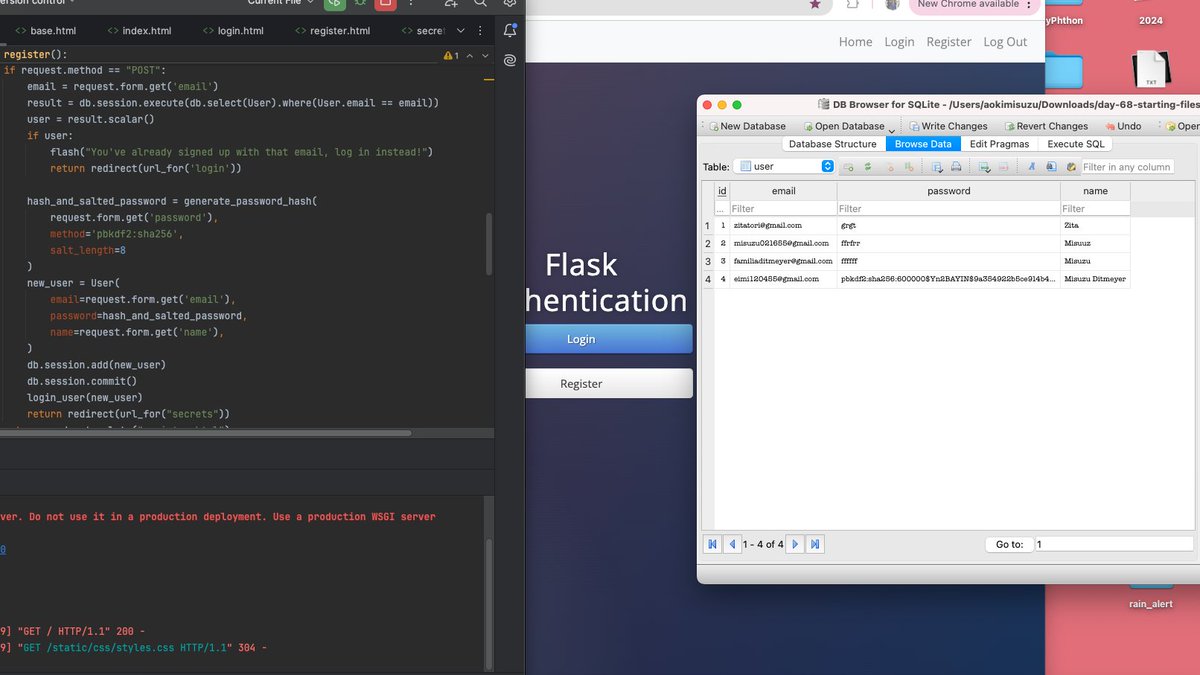The height and width of the screenshot is (675, 1200).
Task: Expand hidden editor tabs chevron
Action: [x=461, y=31]
